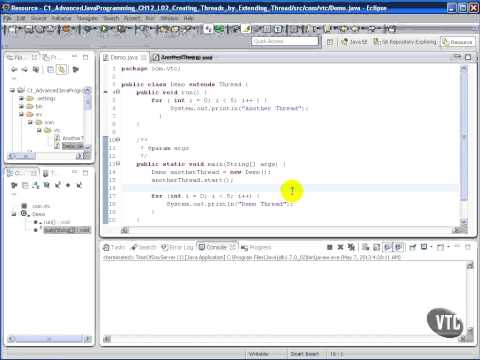Click Remove All Terminated Launches icon
480x360 pixels.
351,247
